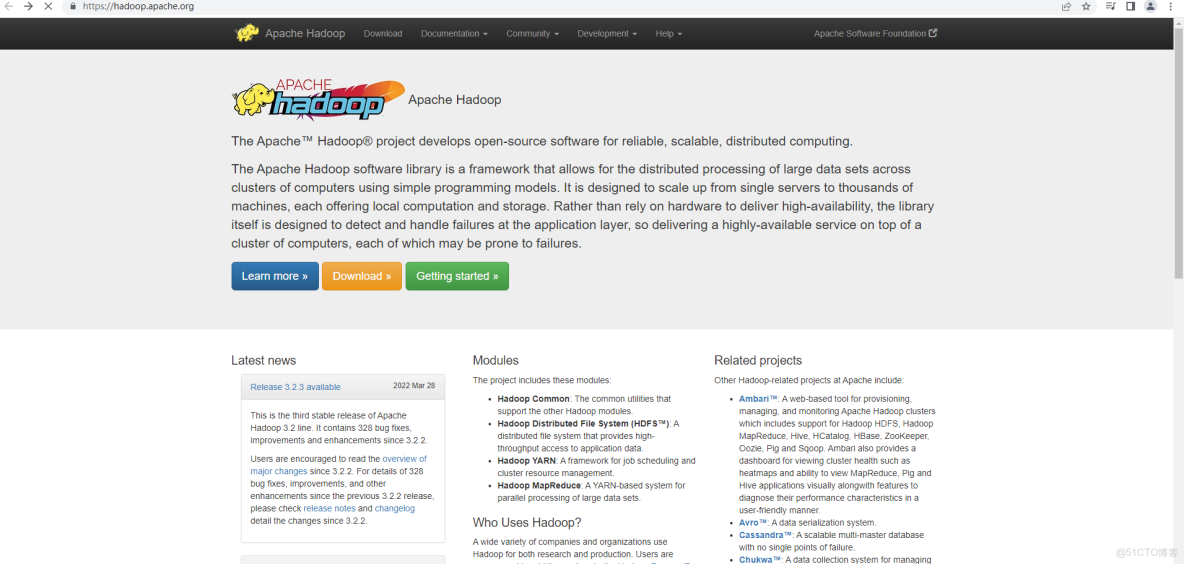Open the release notes link
Screen dimensions: 1184x564
point(329,509)
